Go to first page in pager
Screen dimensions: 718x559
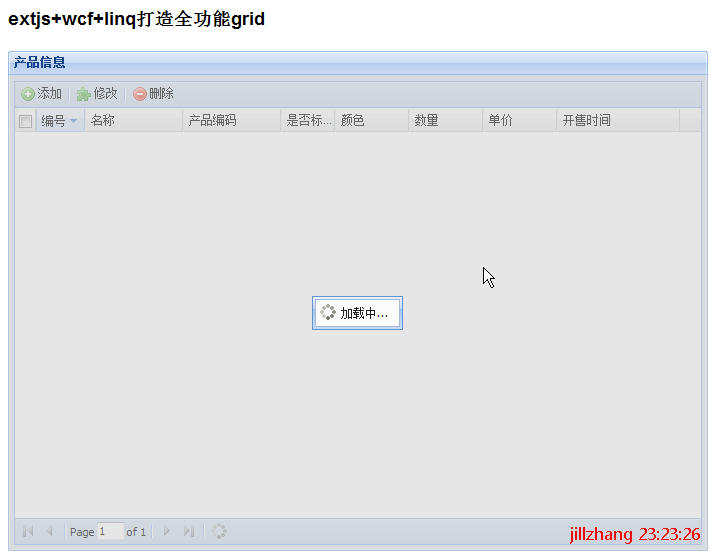coord(28,532)
